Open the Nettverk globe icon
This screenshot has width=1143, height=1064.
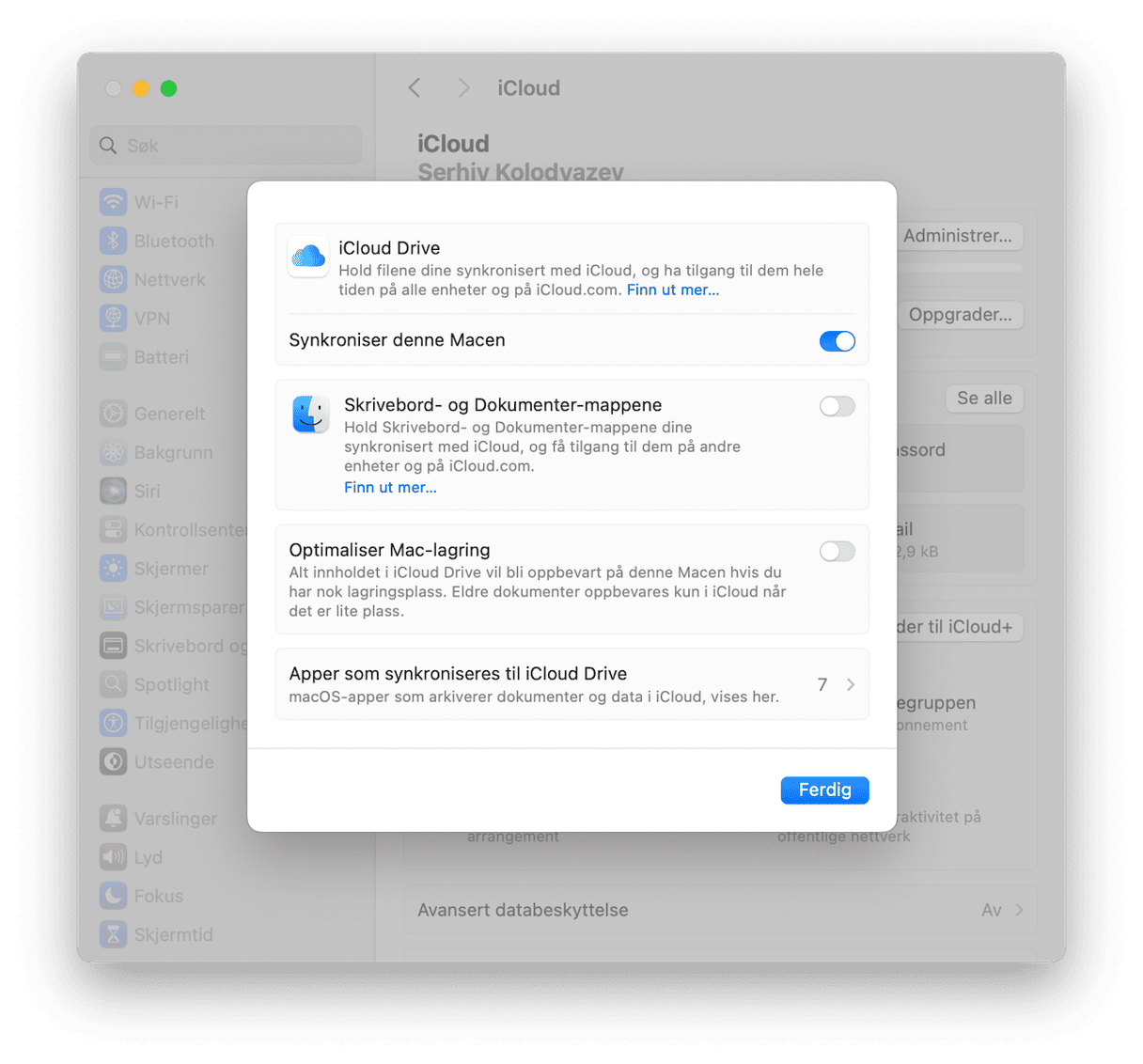point(113,279)
